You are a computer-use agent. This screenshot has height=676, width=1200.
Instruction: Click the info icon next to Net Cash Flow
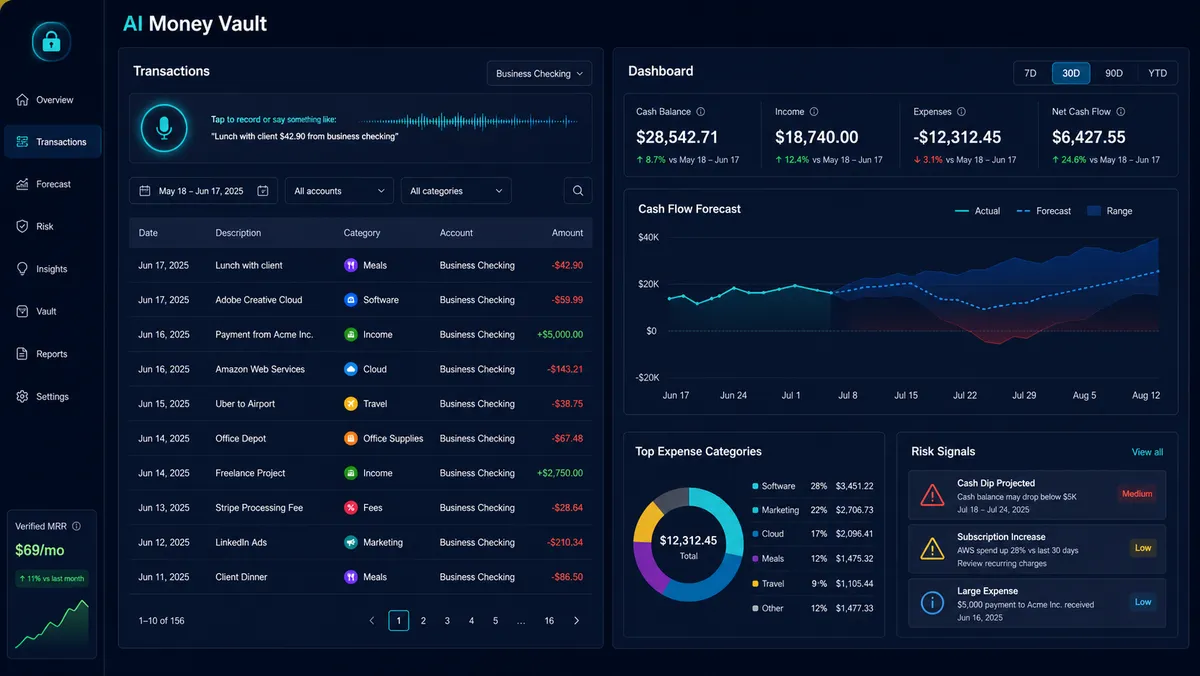click(1120, 112)
